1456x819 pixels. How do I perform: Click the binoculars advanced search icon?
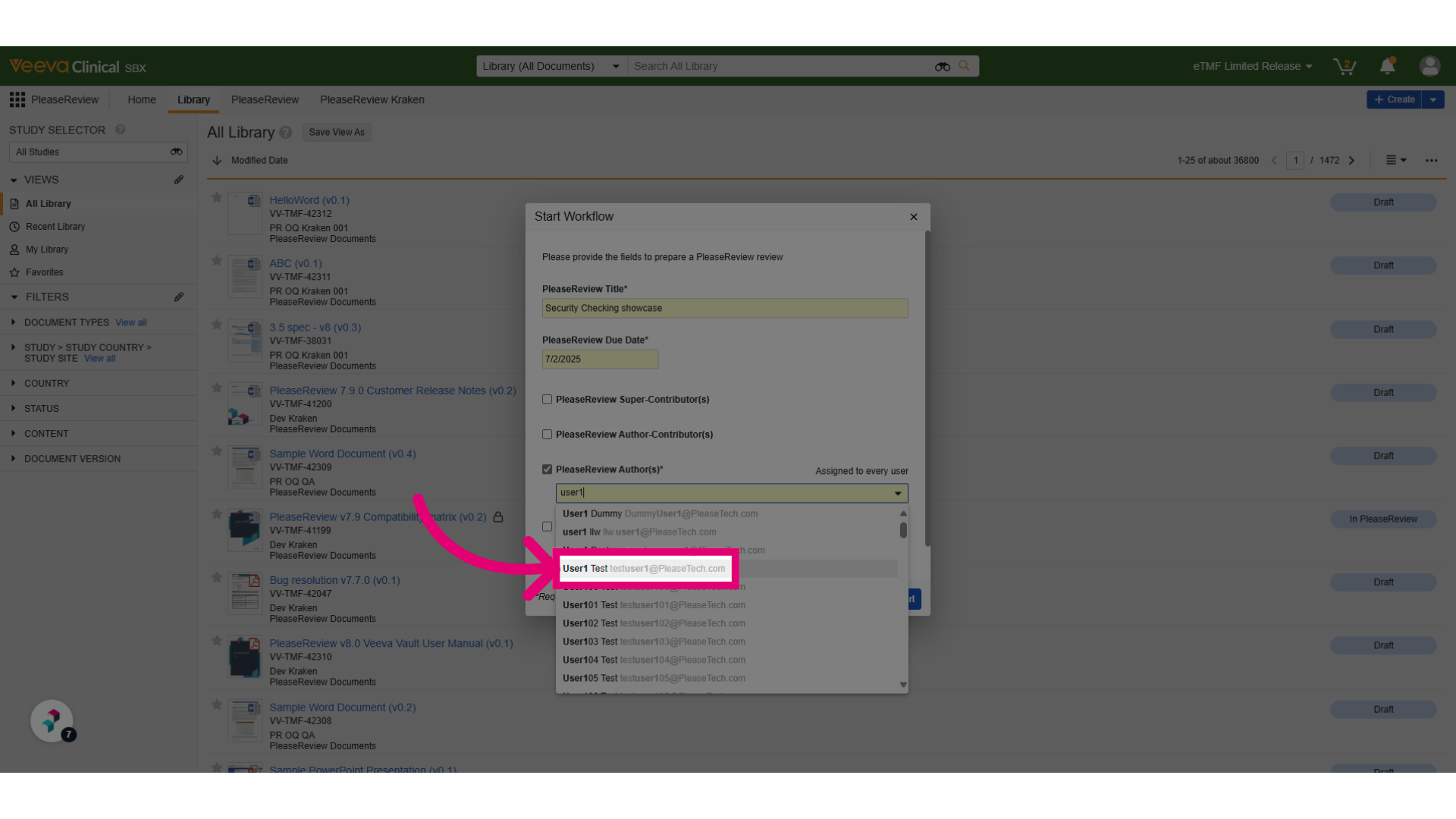tap(942, 67)
